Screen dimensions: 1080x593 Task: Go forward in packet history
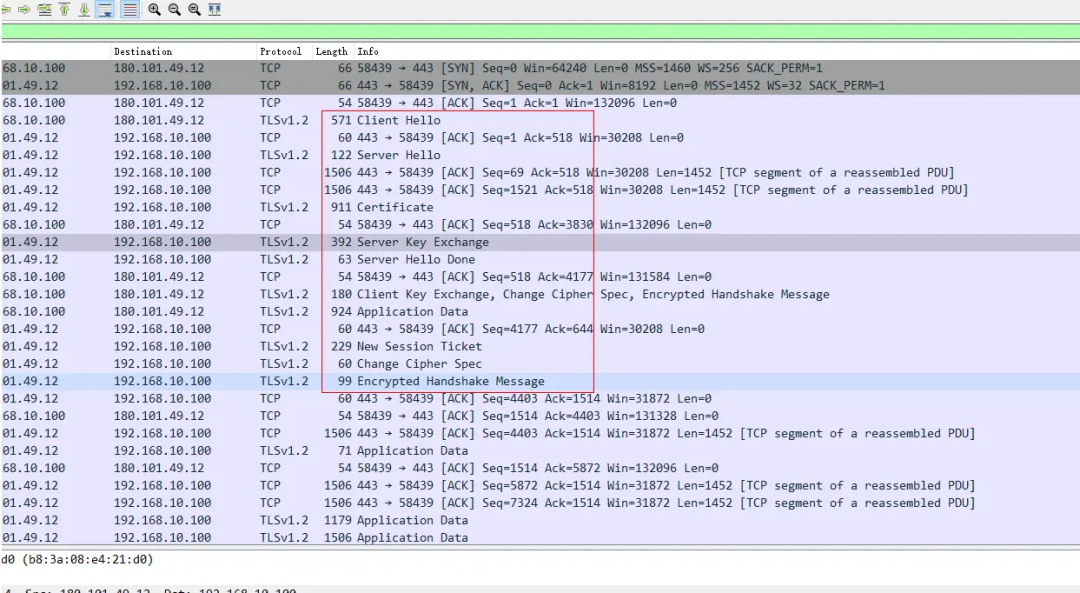point(25,9)
